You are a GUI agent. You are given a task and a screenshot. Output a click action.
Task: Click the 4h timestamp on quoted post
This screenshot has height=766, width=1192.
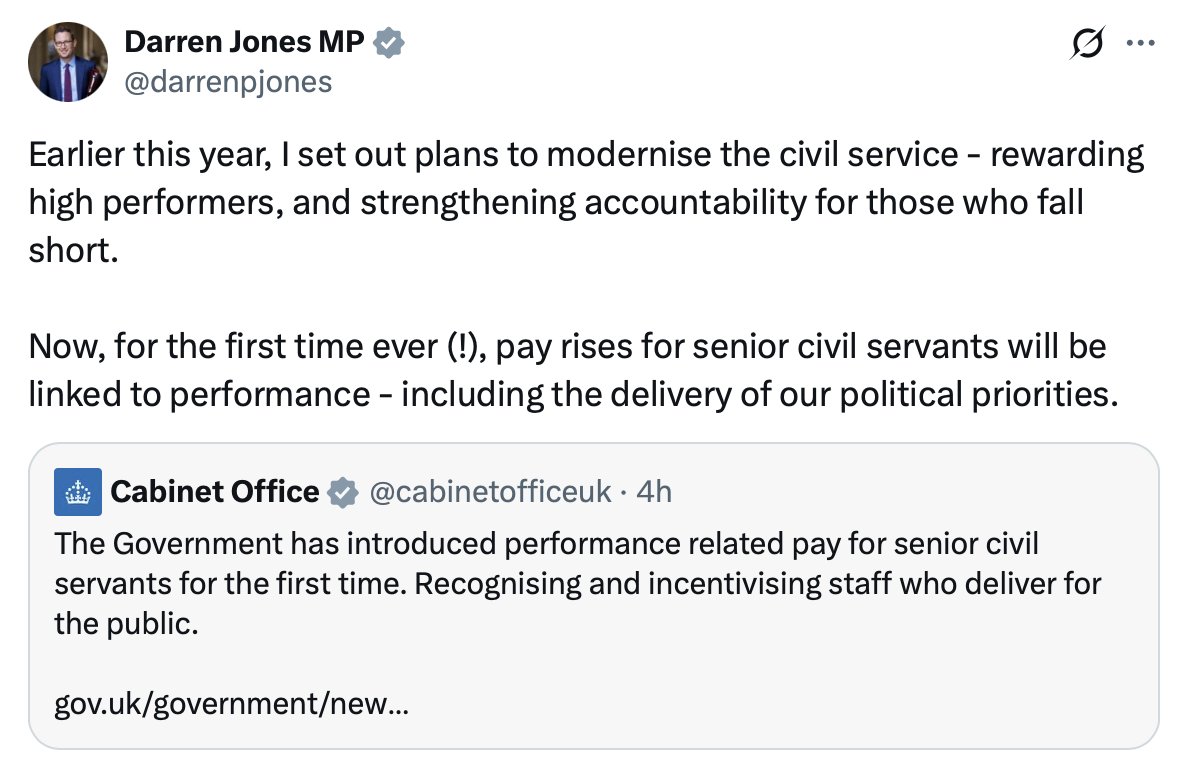[654, 492]
